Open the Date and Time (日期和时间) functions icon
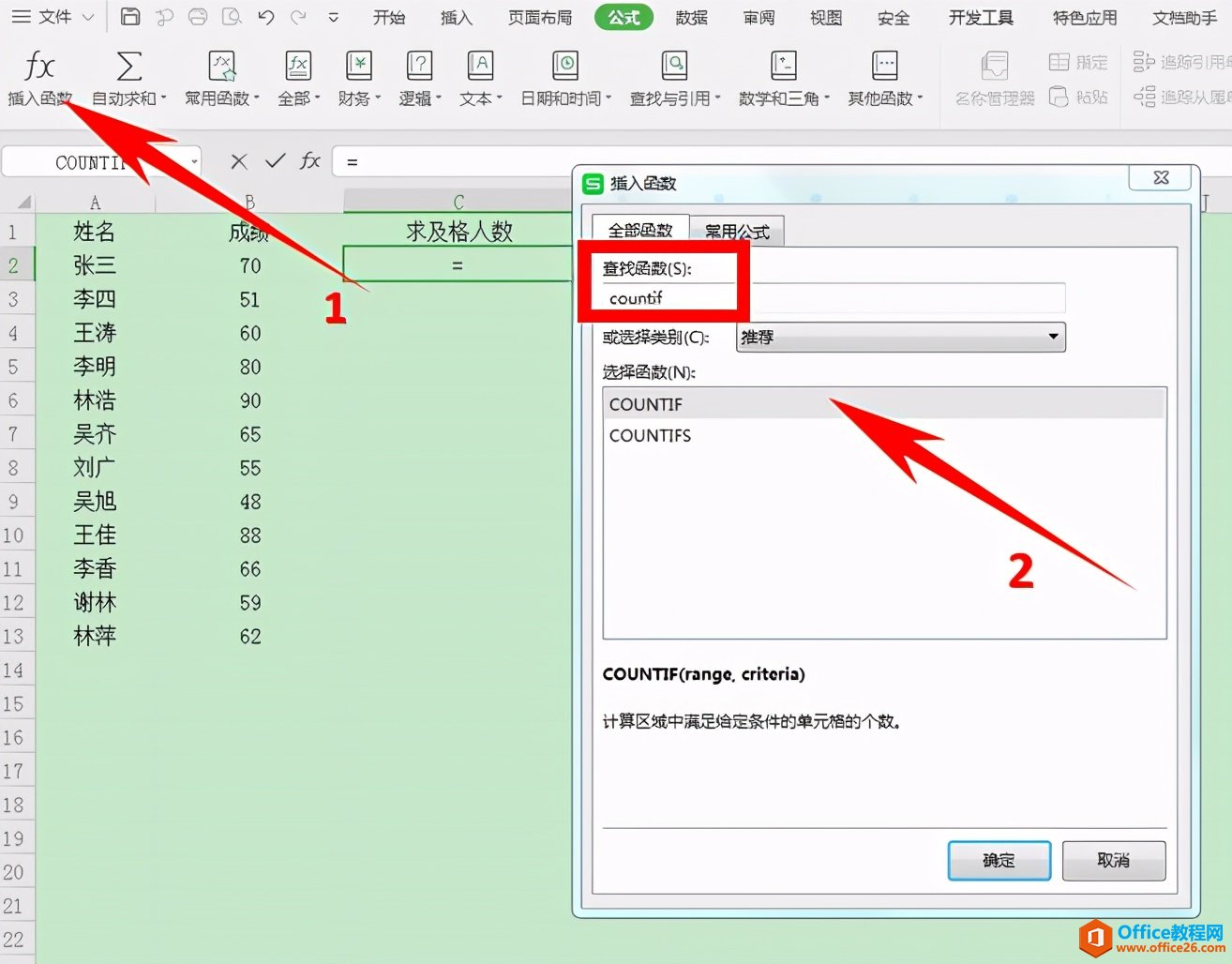 coord(565,66)
